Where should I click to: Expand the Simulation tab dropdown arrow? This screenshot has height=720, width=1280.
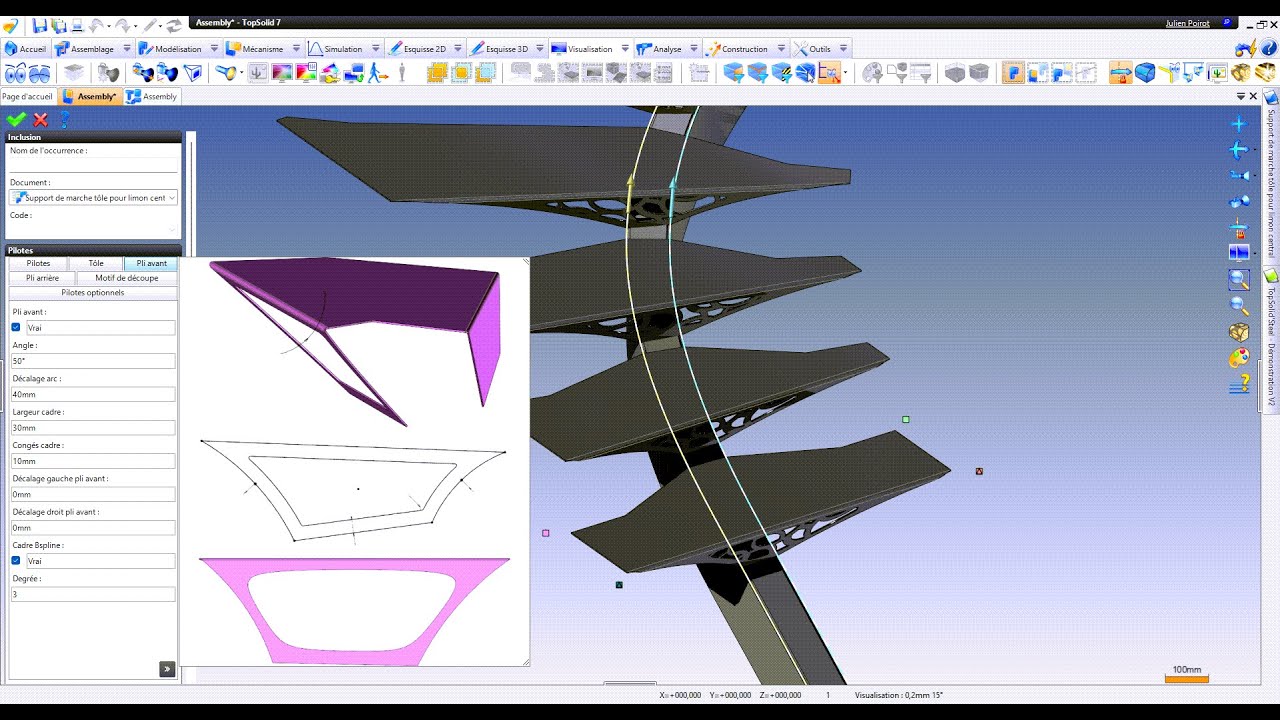click(x=376, y=48)
